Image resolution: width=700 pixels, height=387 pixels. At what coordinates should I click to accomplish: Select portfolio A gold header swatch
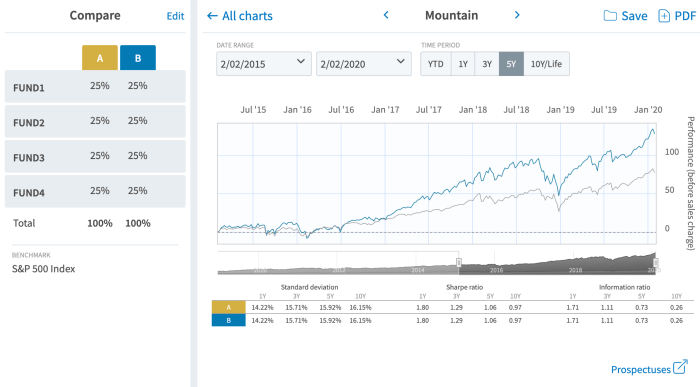click(x=100, y=58)
